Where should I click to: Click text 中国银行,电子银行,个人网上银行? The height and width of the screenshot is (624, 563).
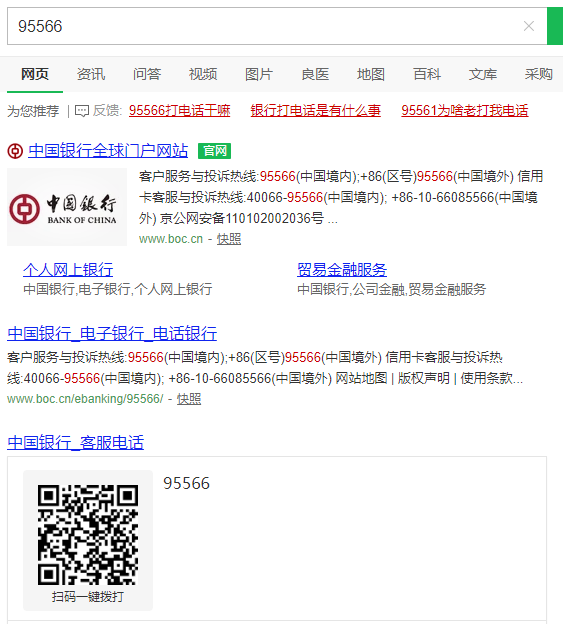click(x=118, y=289)
